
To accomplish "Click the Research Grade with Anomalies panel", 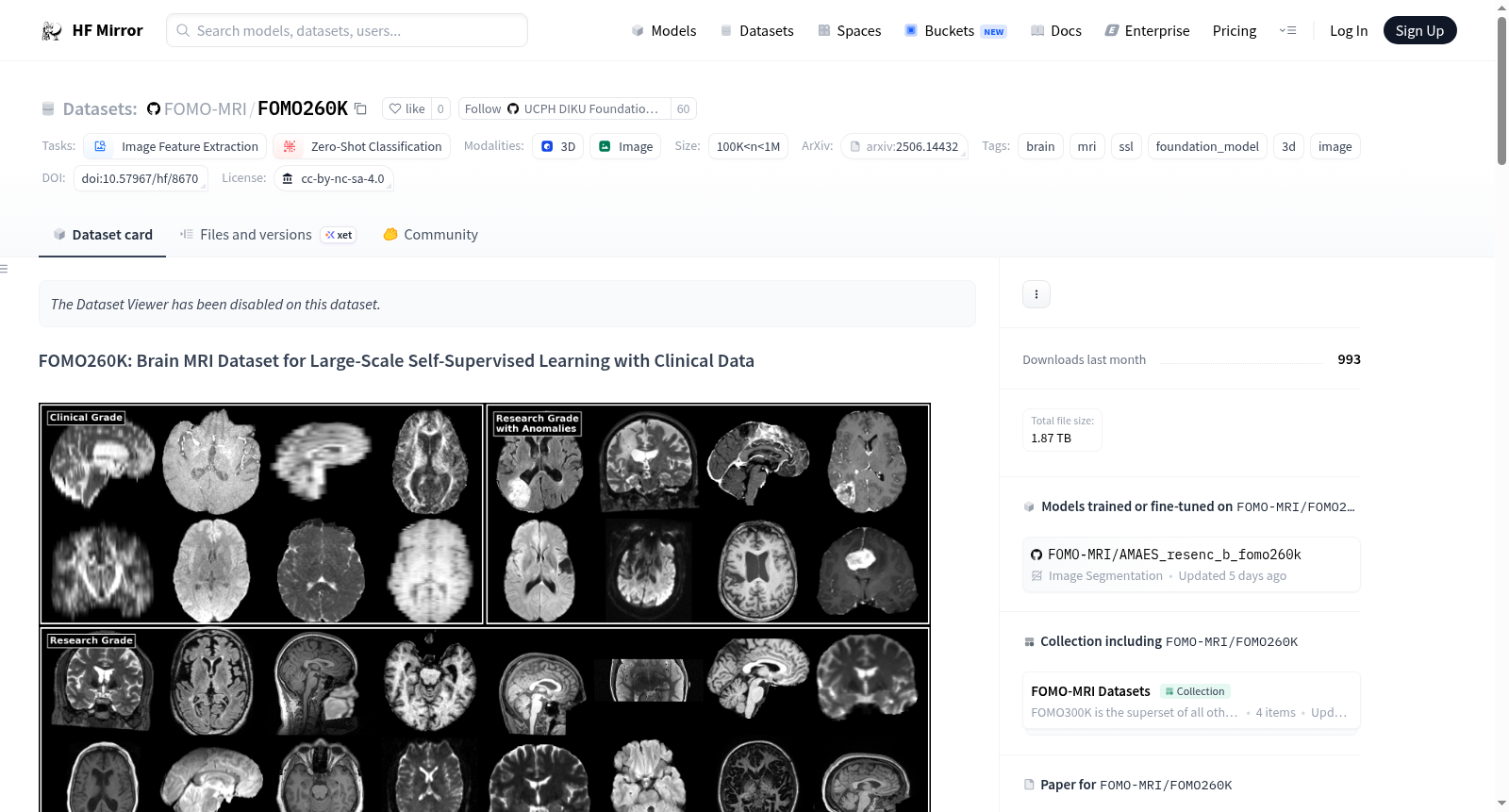I will pos(708,514).
